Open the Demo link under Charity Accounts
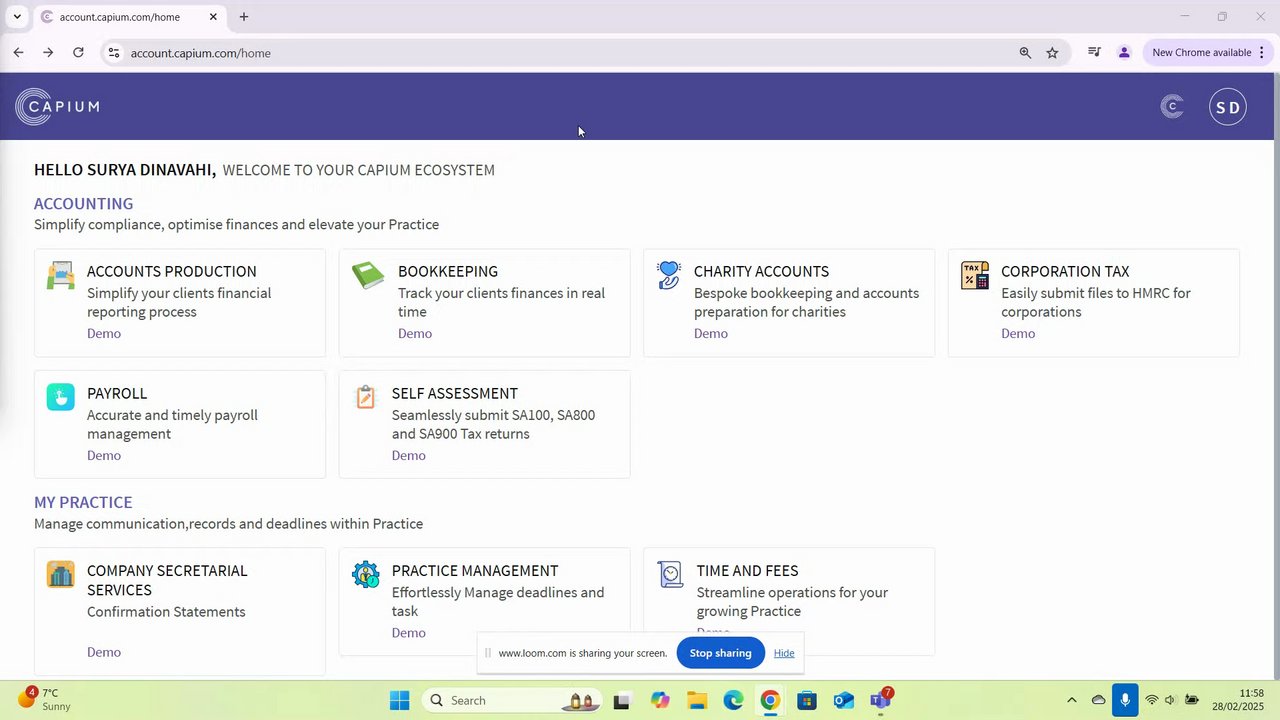Screen dimensions: 1280x720 tap(711, 334)
